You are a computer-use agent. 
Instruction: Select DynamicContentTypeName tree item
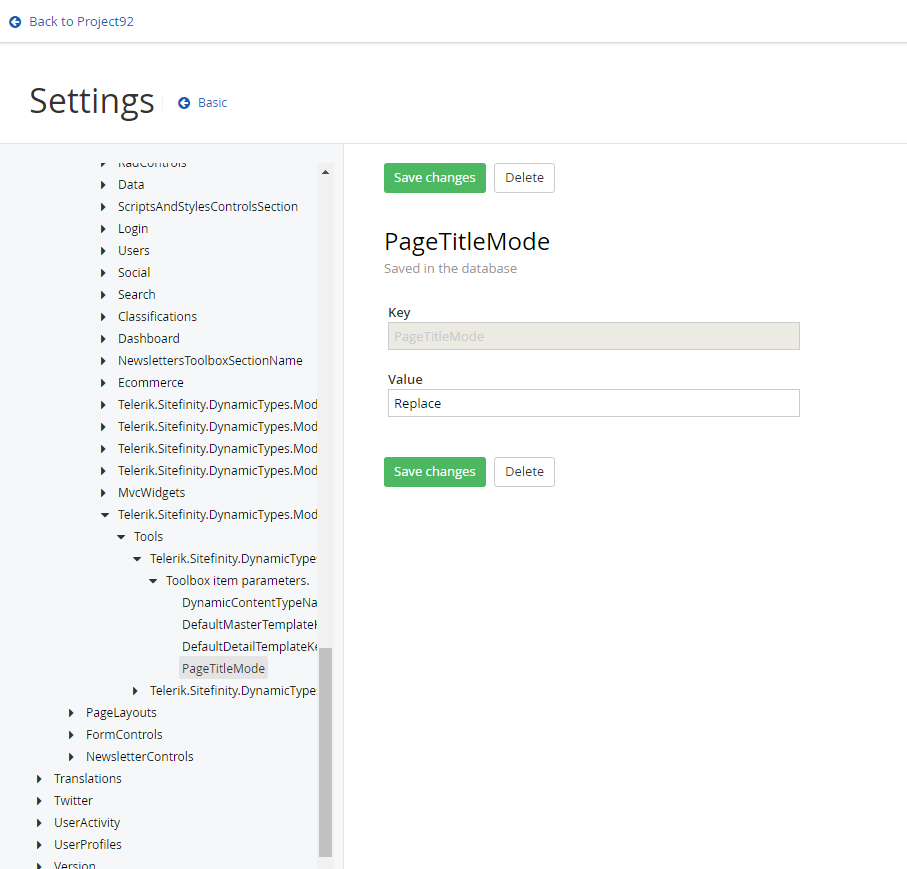click(249, 603)
